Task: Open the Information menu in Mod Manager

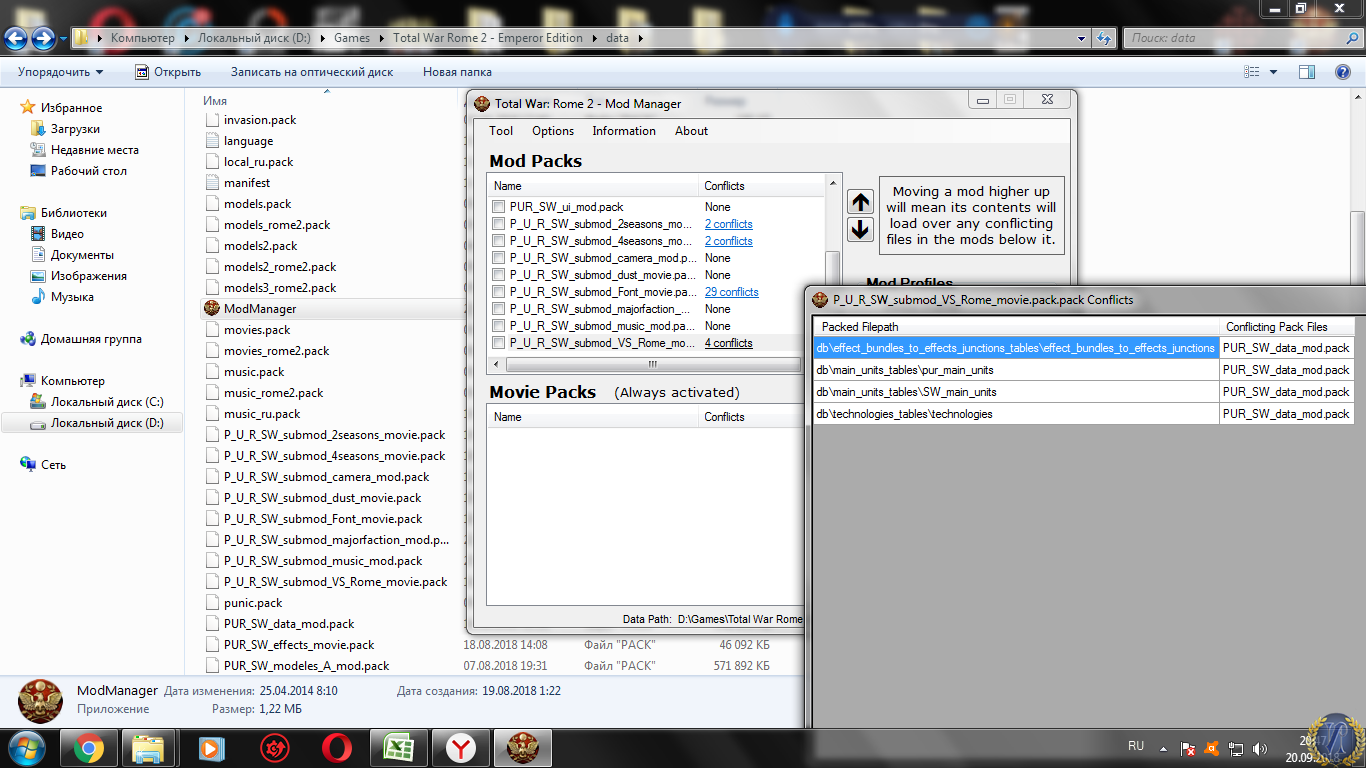Action: pyautogui.click(x=624, y=131)
